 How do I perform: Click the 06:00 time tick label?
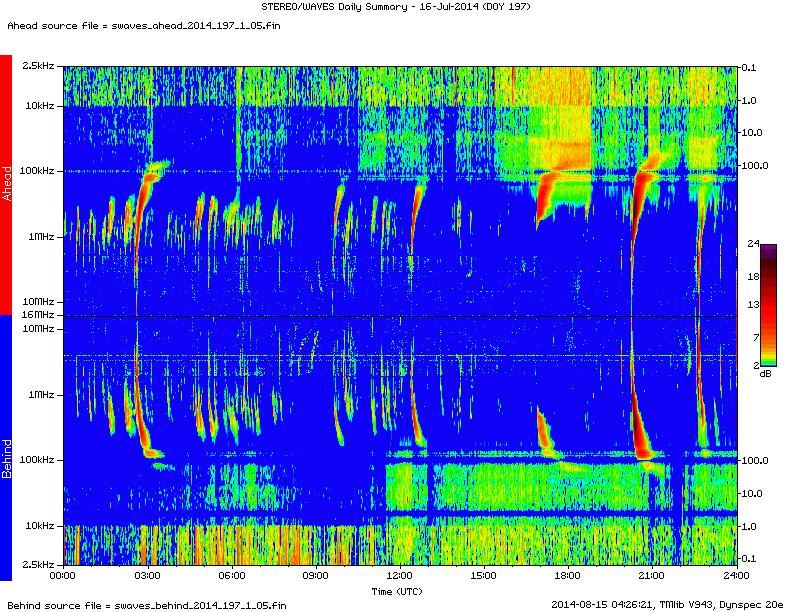[232, 576]
